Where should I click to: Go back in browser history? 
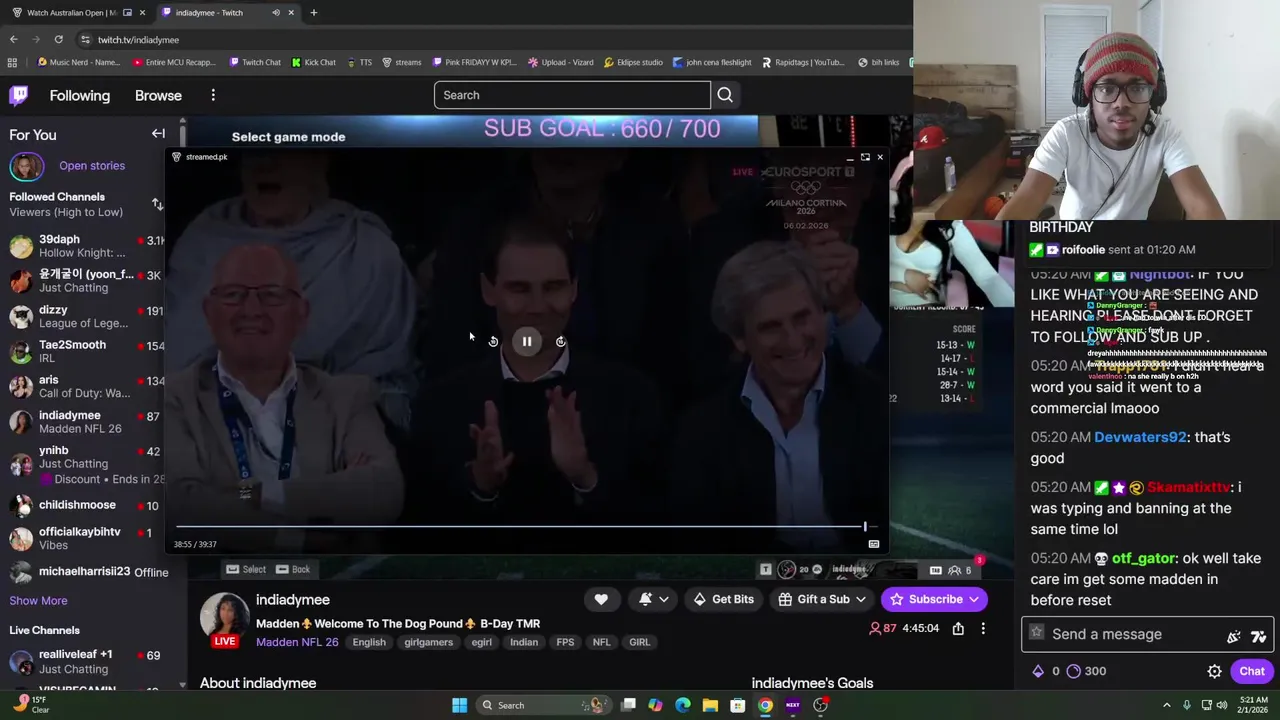(x=13, y=39)
